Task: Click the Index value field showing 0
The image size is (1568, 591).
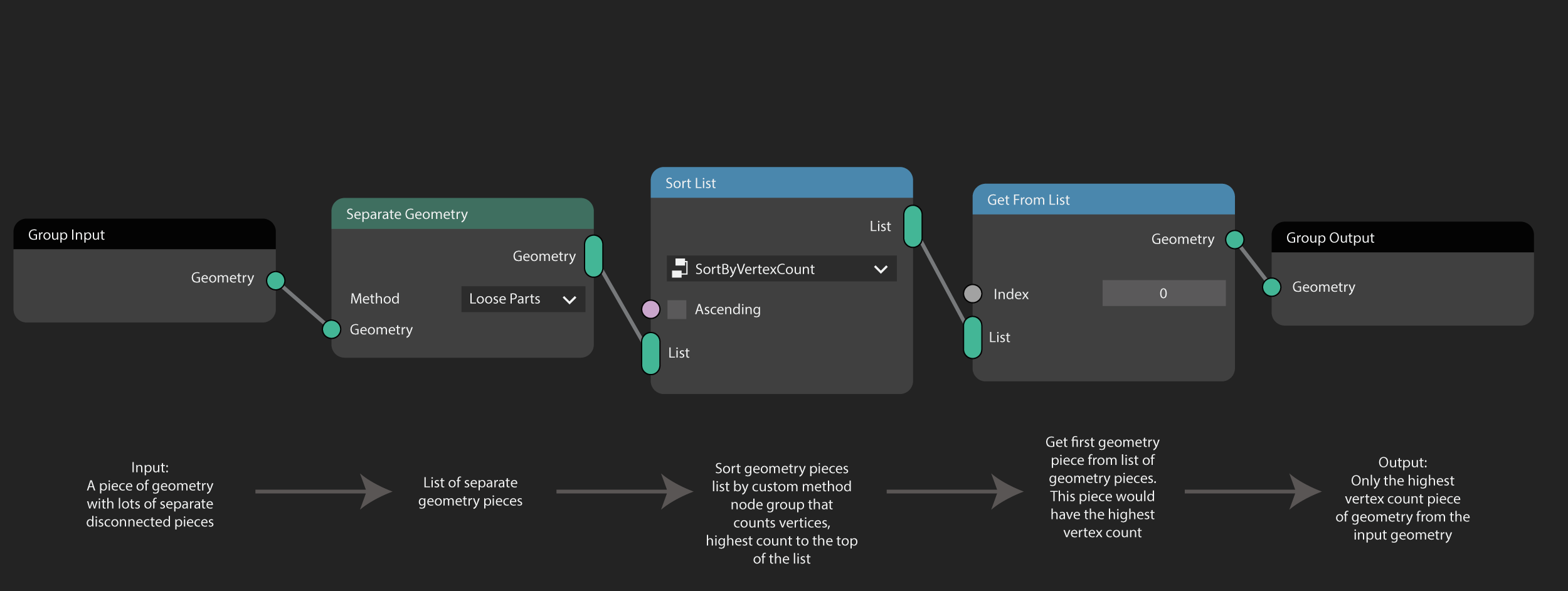Action: tap(1163, 293)
